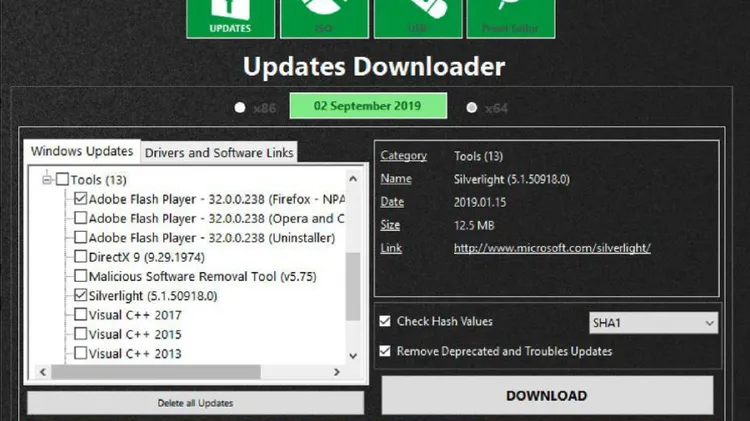
Task: Click the DOWNLOAD button
Action: tap(547, 396)
